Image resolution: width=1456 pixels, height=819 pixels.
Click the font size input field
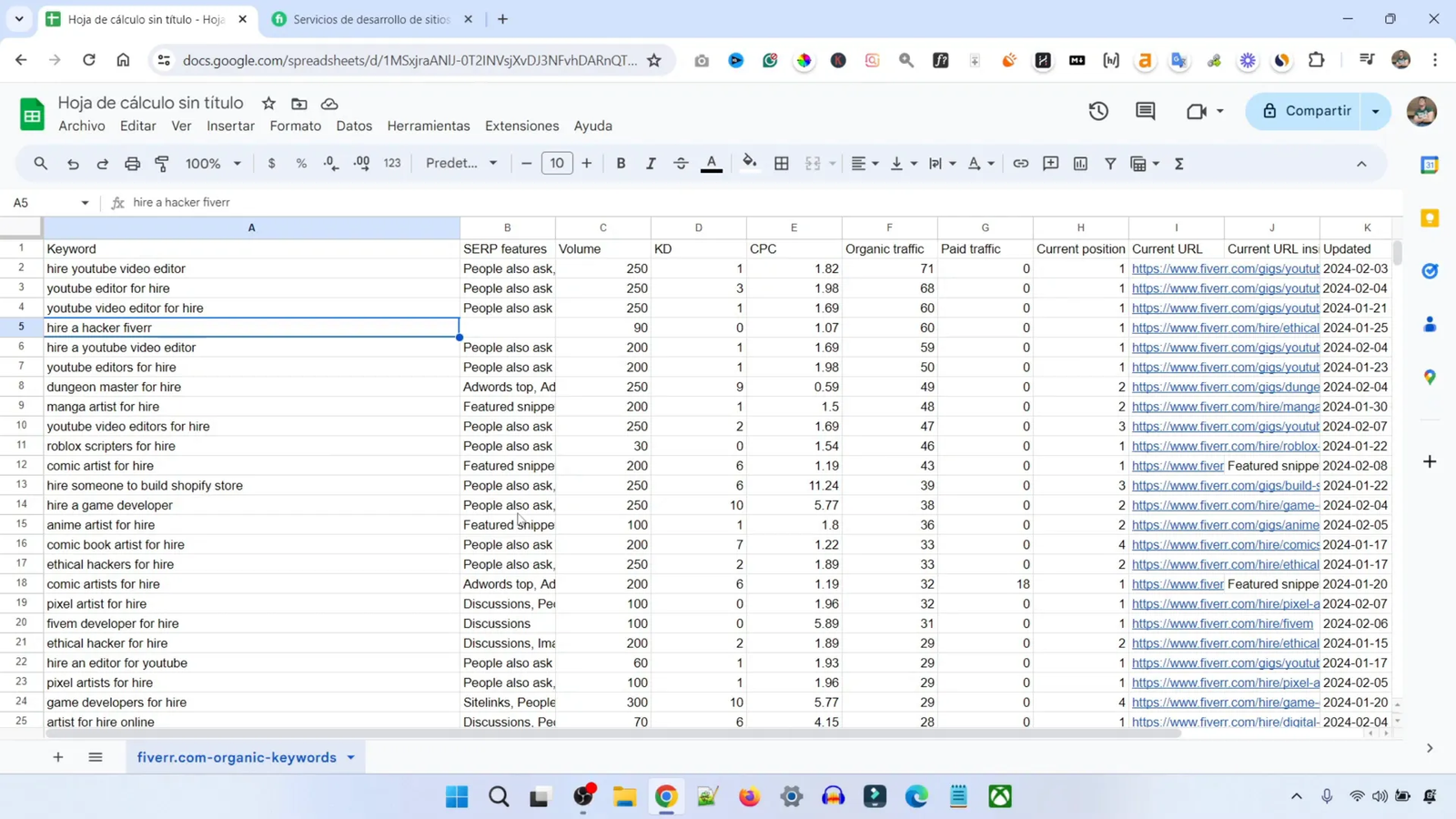click(557, 164)
